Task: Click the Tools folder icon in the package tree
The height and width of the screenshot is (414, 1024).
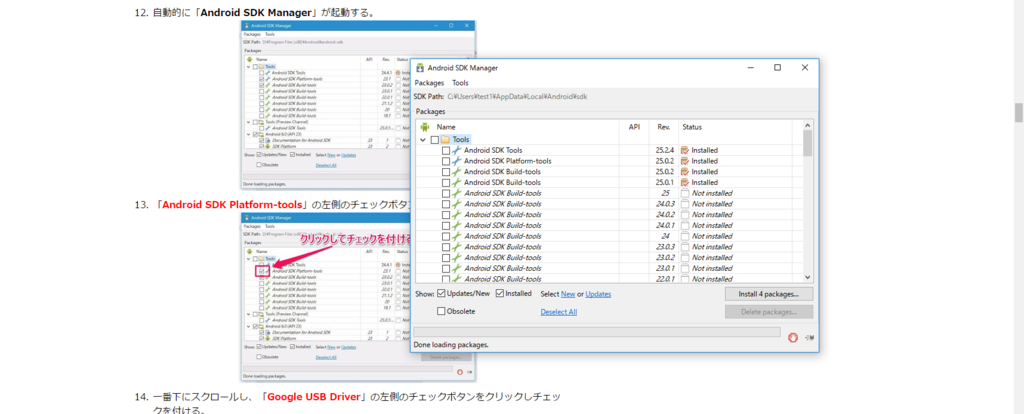Action: [x=445, y=139]
